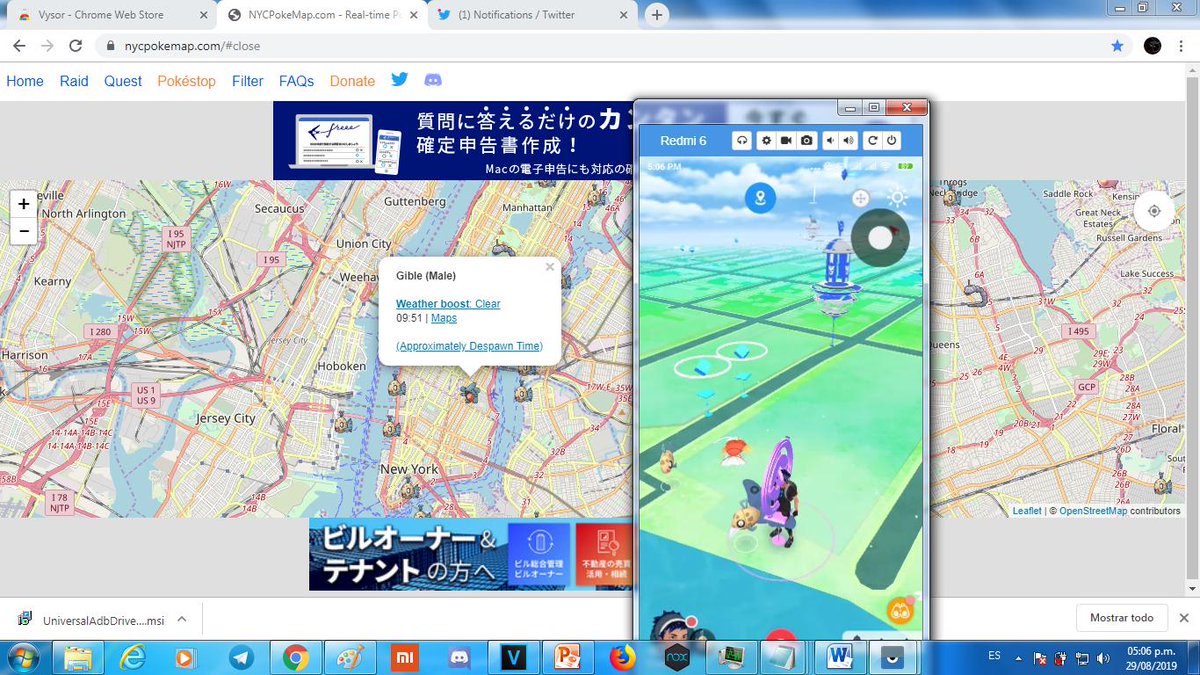Bookmark the page with the star icon
The width and height of the screenshot is (1200, 675).
pos(1119,45)
